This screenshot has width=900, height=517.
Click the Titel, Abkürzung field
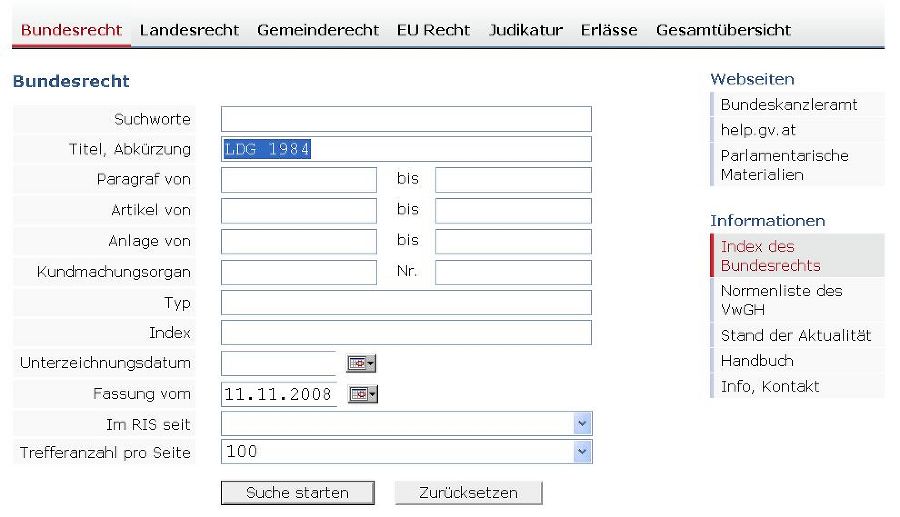coord(406,149)
